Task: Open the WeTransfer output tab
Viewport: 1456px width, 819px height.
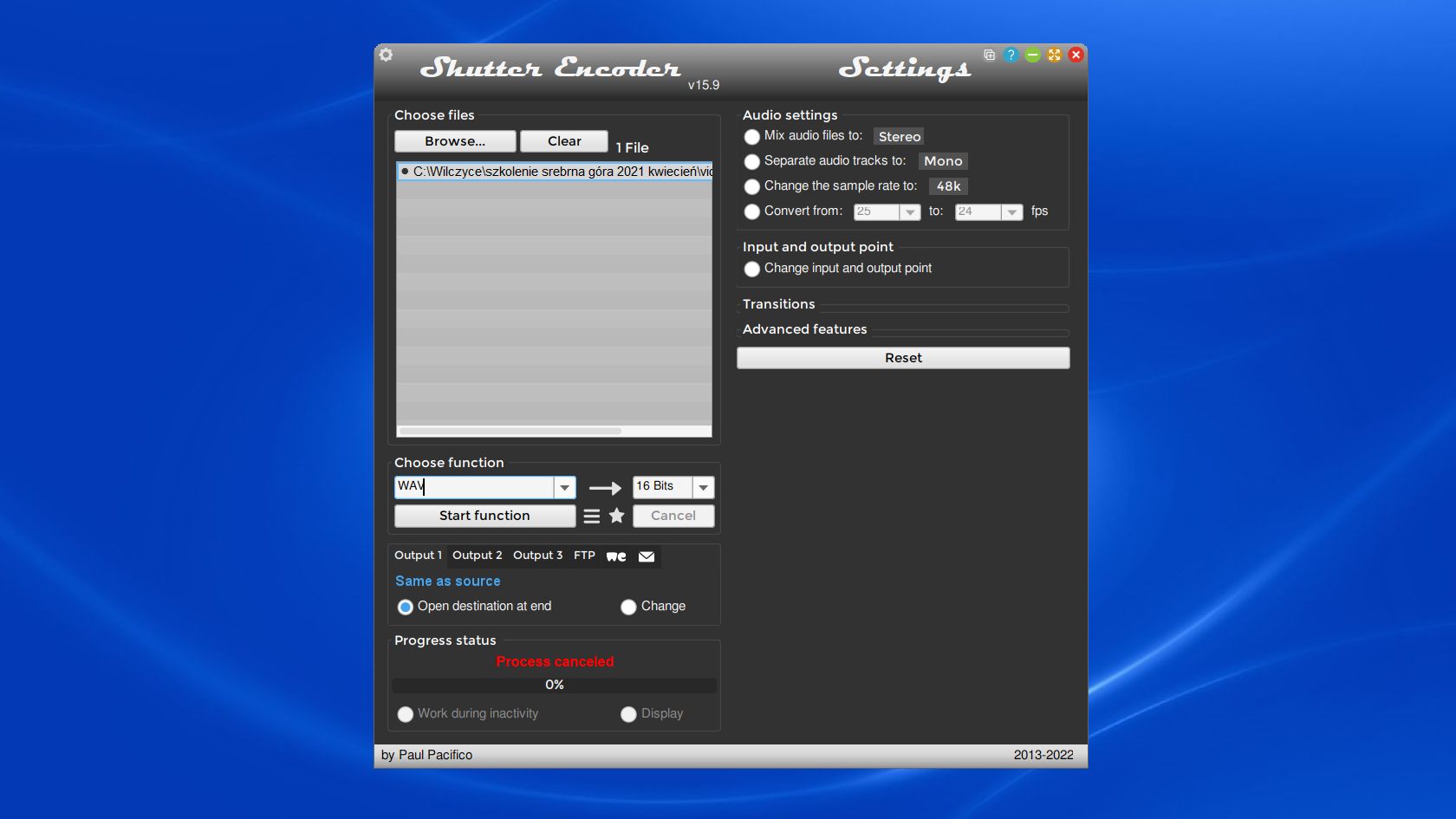Action: [616, 556]
